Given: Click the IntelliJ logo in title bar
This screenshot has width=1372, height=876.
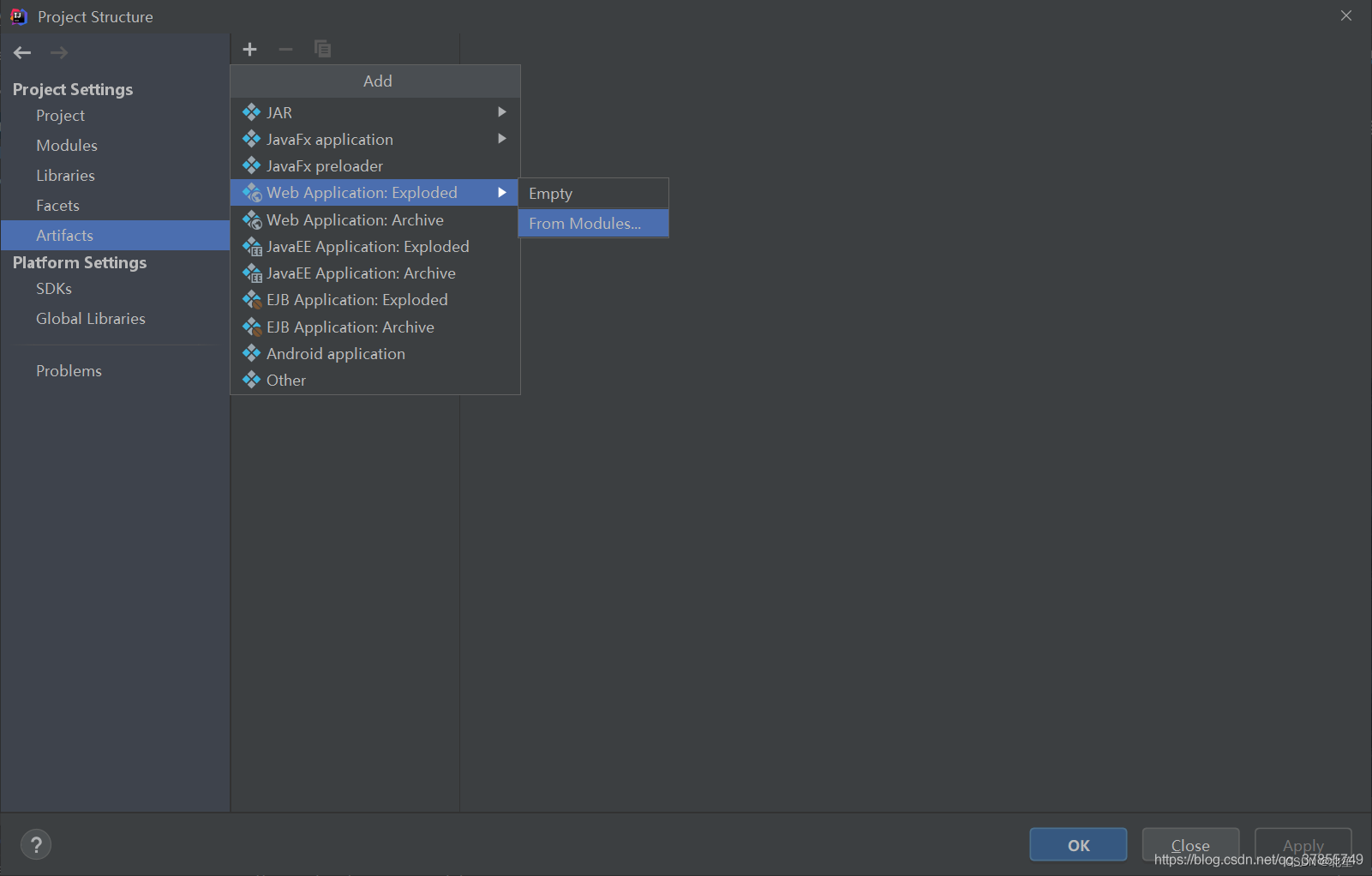Looking at the screenshot, I should (x=19, y=16).
